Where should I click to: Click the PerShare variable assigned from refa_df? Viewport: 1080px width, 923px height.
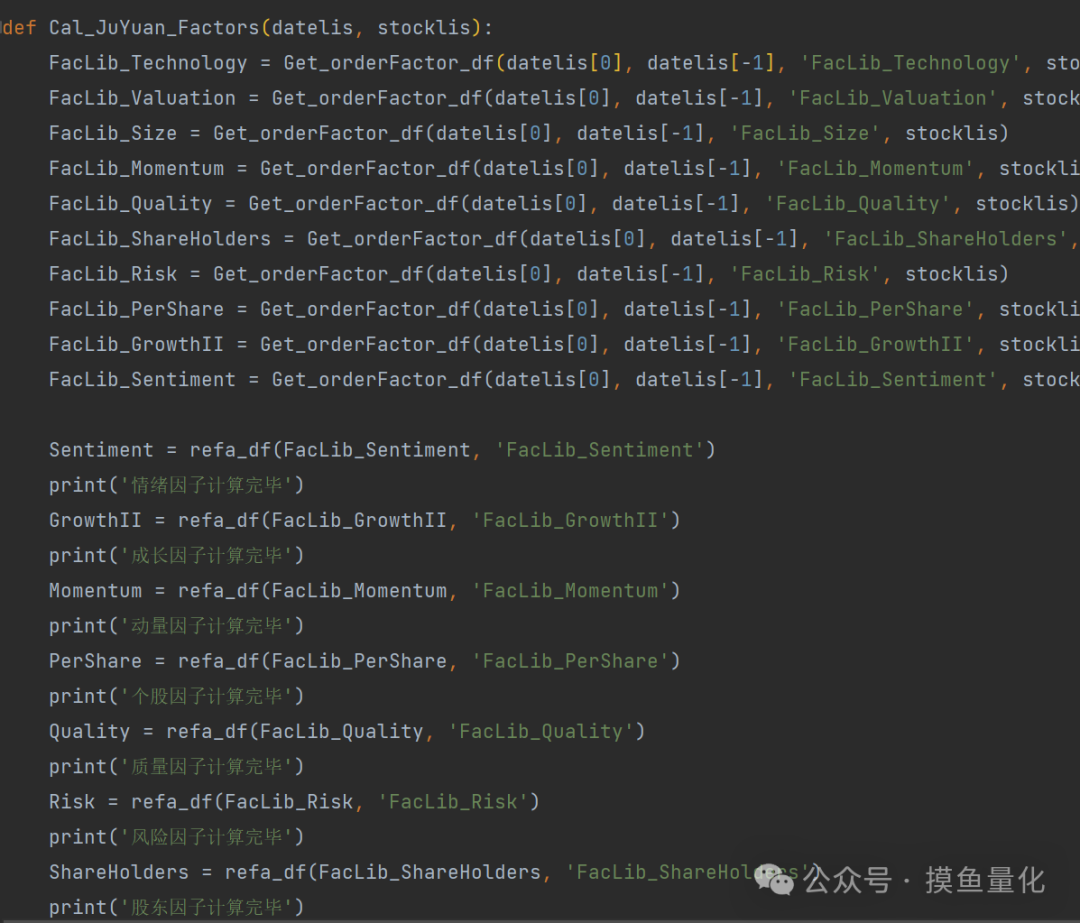pos(95,661)
